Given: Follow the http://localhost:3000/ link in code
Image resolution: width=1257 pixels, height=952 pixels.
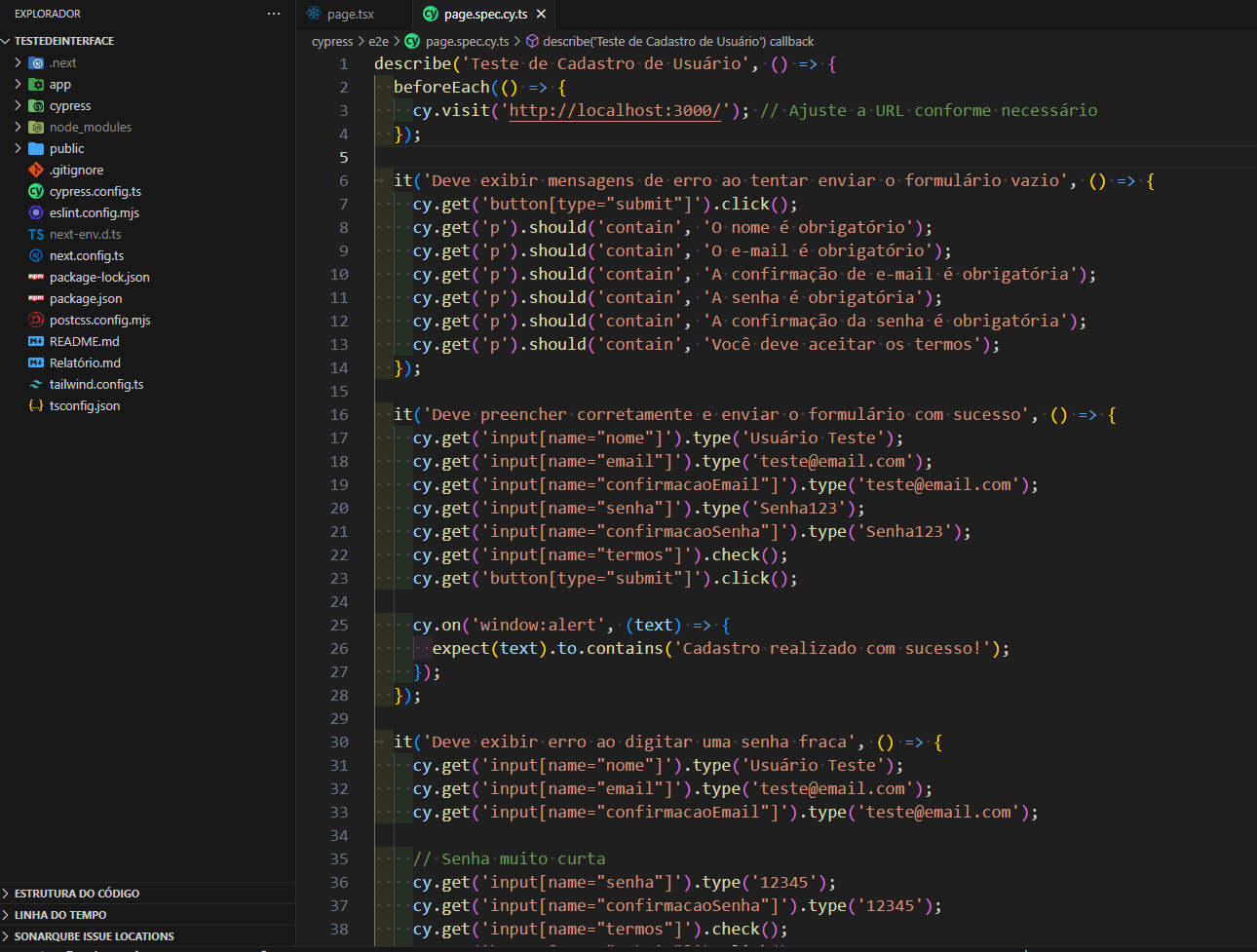Looking at the screenshot, I should click(x=615, y=110).
